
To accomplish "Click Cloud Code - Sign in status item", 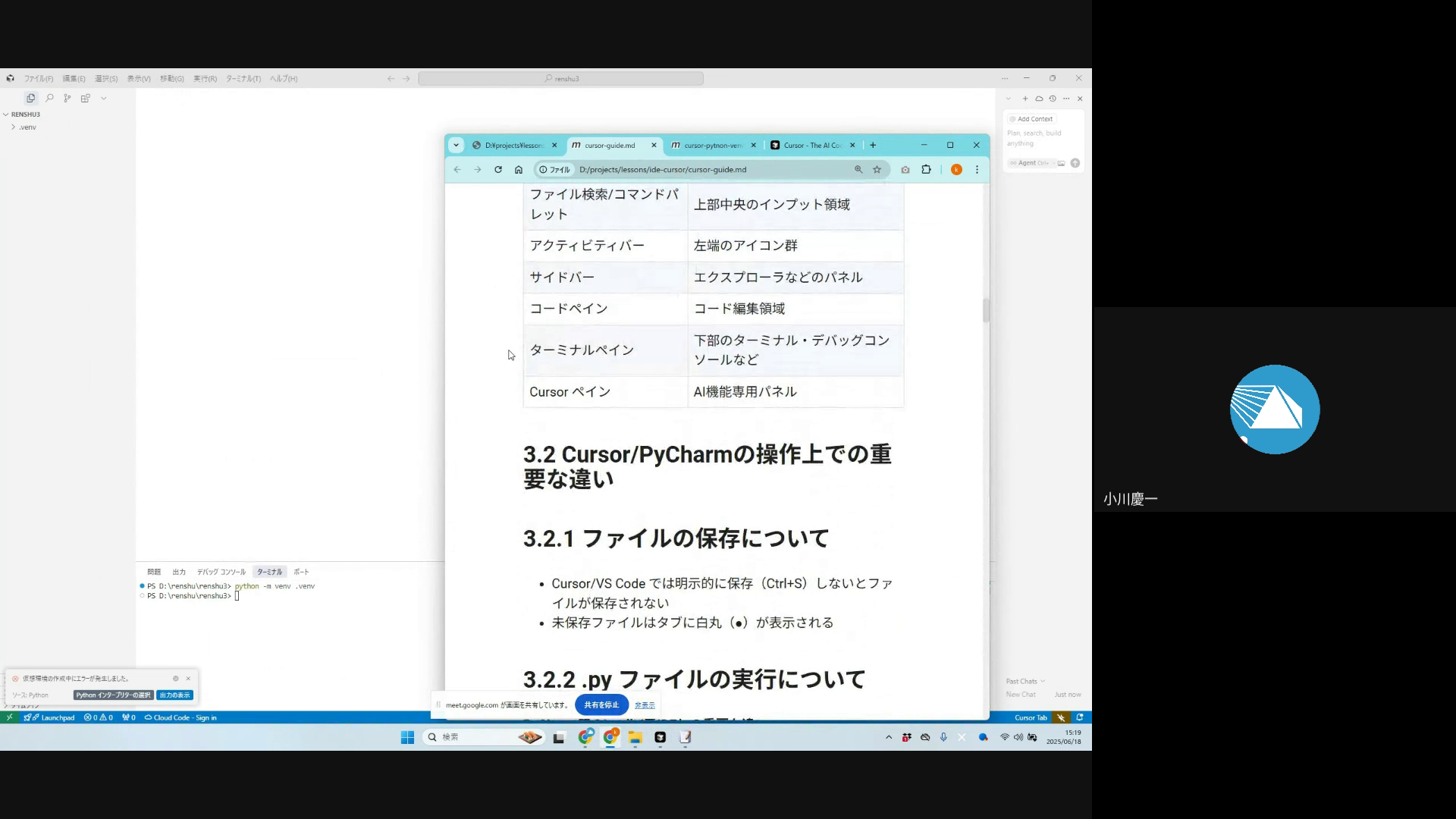I will click(x=180, y=717).
